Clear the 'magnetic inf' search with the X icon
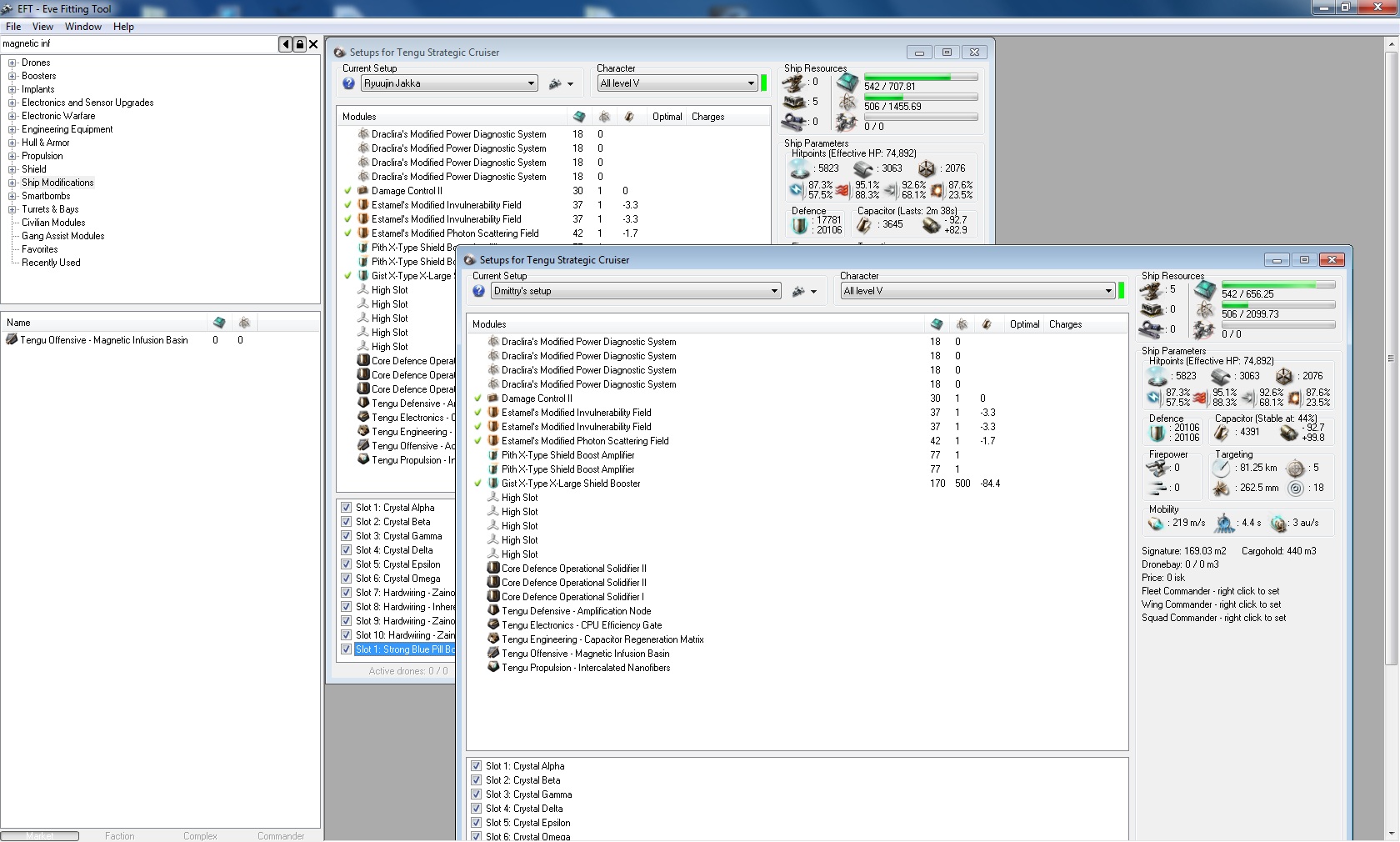Screen dimensions: 1400x842 (x=313, y=44)
